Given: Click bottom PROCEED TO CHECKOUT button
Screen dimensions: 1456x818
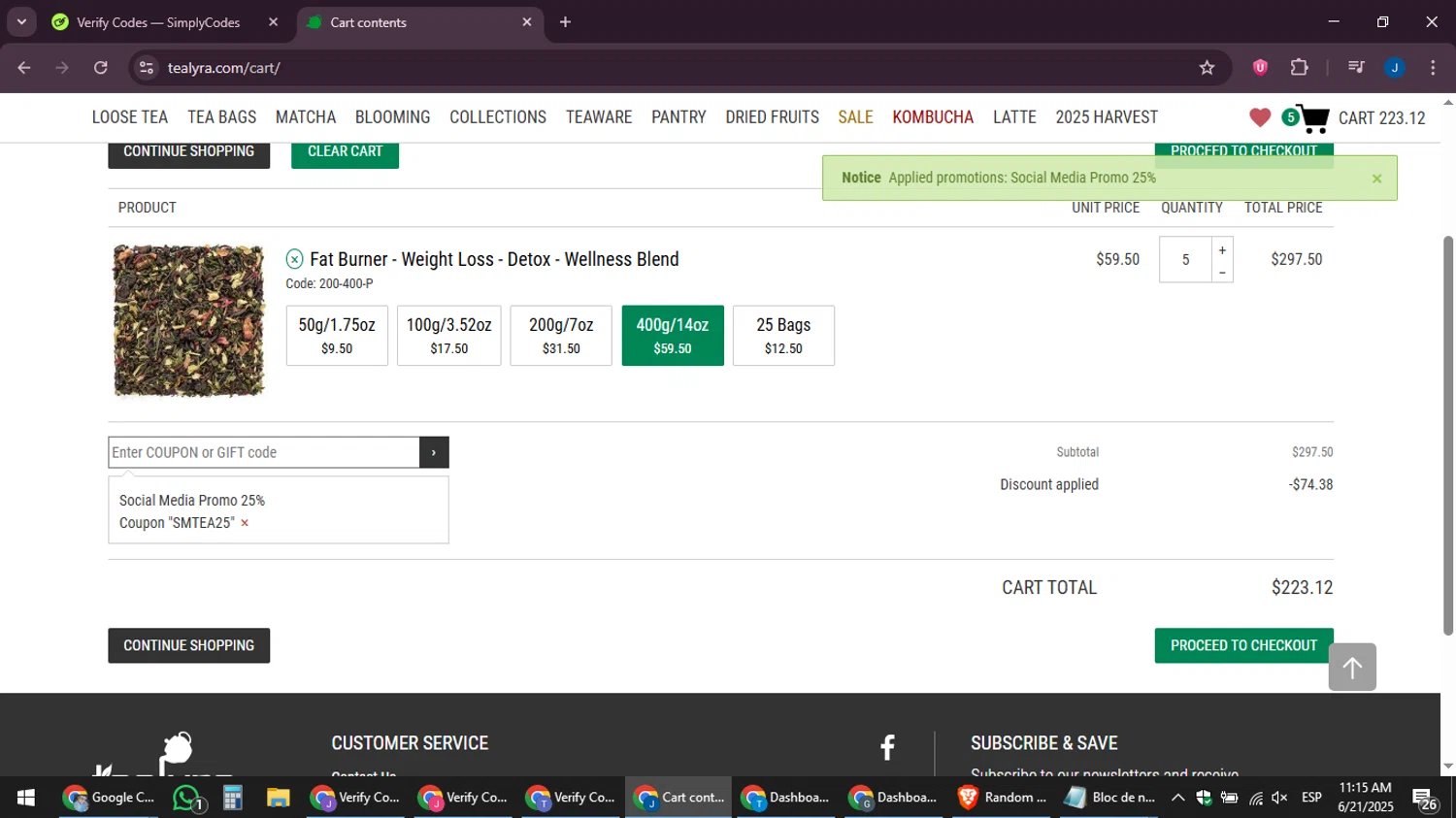Looking at the screenshot, I should (x=1243, y=646).
